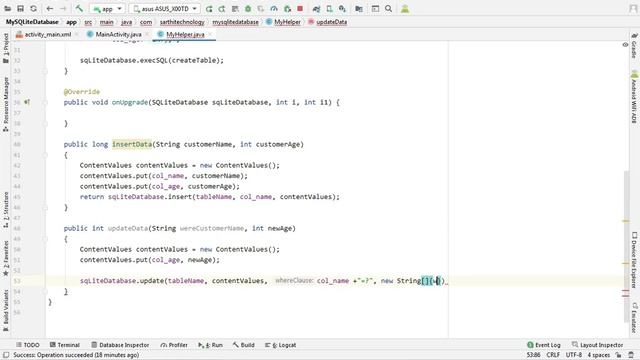Viewport: 640px width, 360px height.
Task: Select the MyHelper.java tab
Action: tap(181, 35)
